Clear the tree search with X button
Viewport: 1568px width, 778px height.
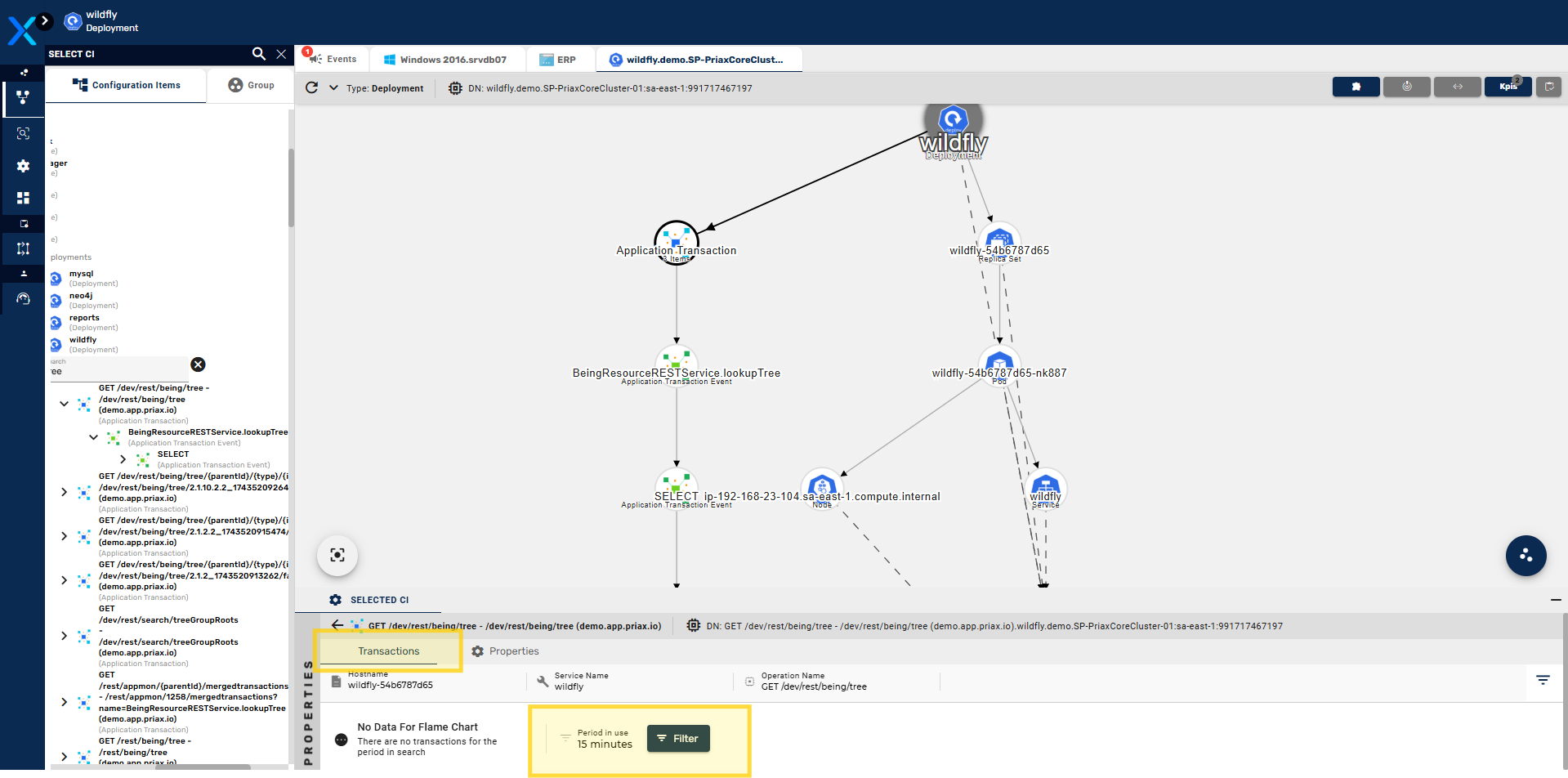click(x=198, y=364)
